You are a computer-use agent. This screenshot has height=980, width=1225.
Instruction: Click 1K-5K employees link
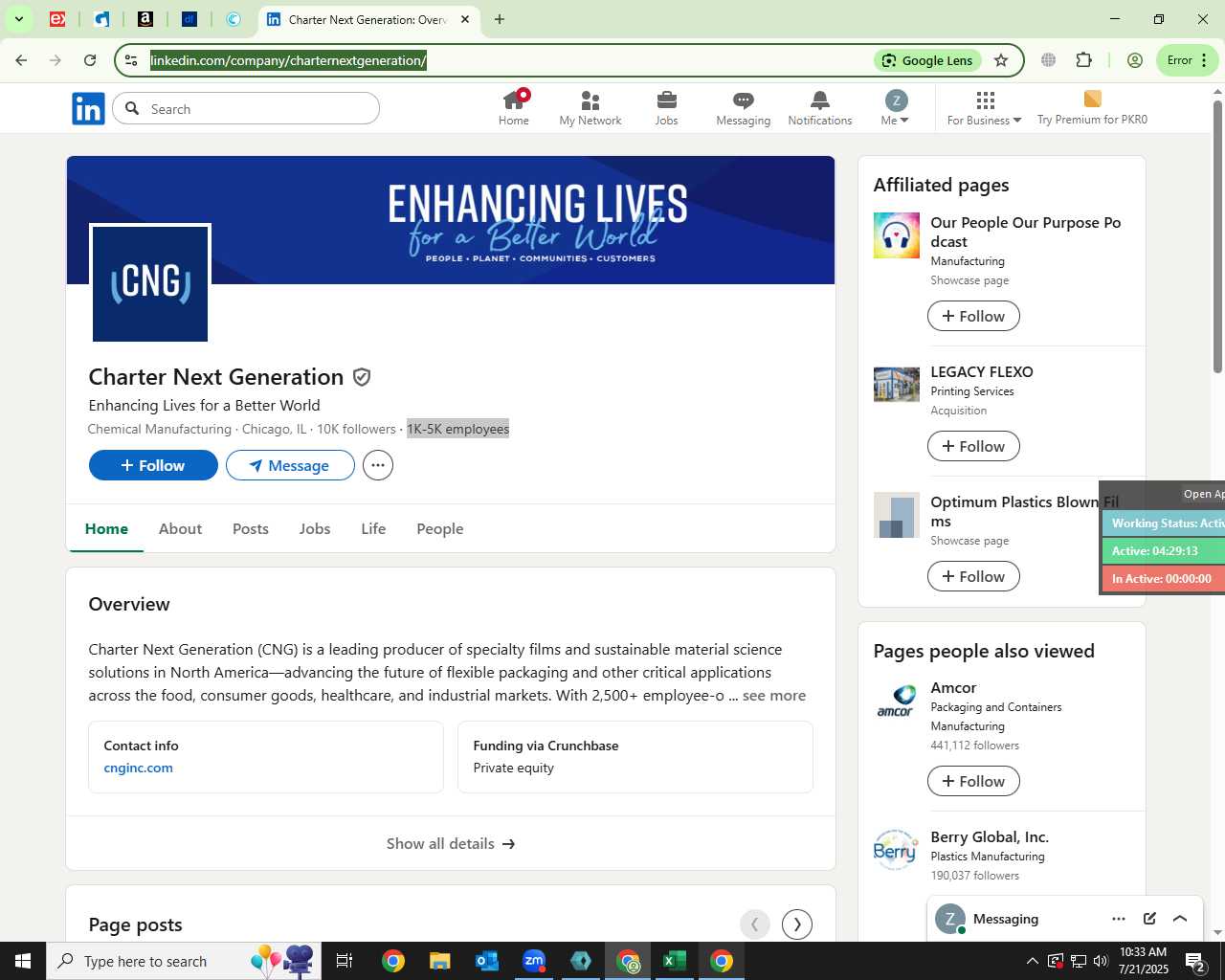(x=458, y=429)
